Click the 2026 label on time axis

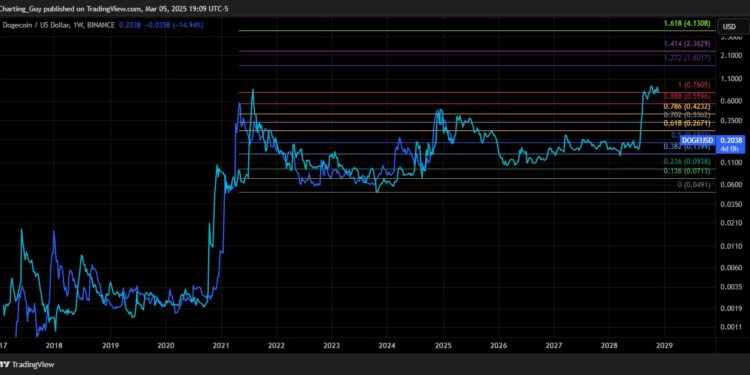click(498, 345)
